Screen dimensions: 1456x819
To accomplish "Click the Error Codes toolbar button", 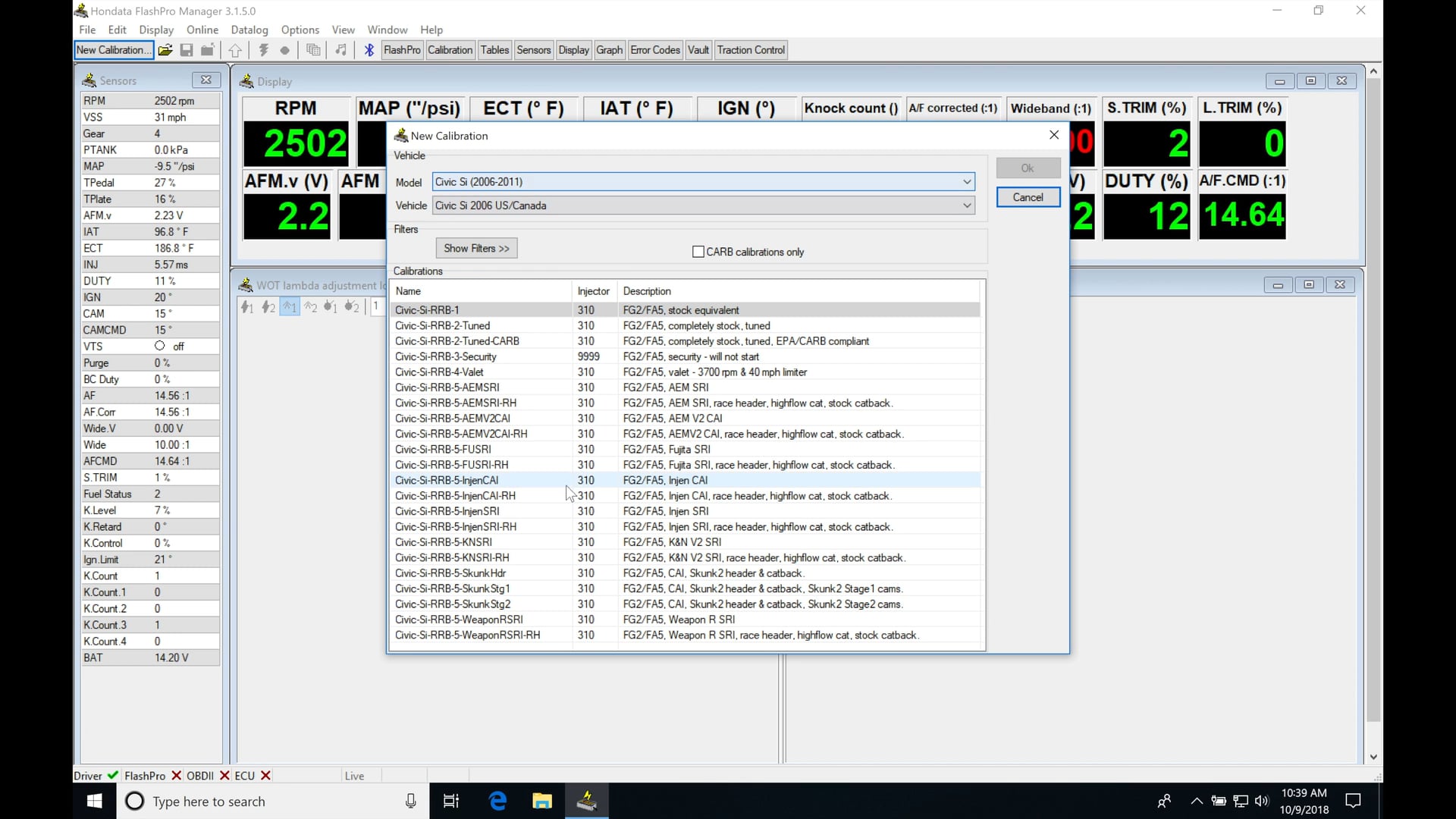I will pyautogui.click(x=654, y=49).
